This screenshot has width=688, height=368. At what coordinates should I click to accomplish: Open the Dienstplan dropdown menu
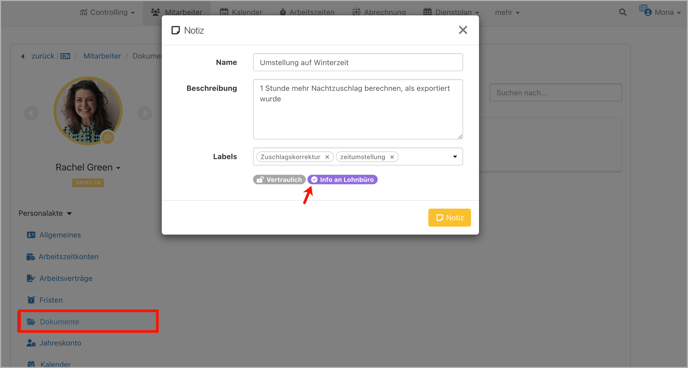[x=451, y=12]
